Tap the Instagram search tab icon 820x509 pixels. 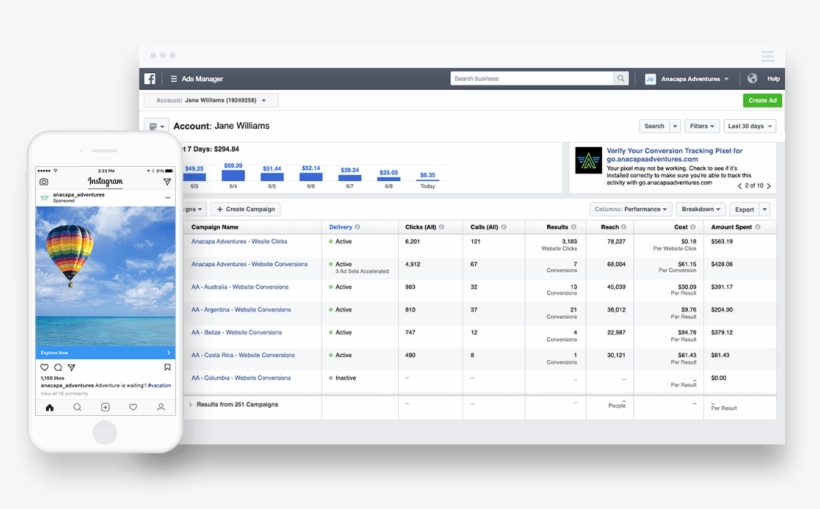[x=77, y=407]
